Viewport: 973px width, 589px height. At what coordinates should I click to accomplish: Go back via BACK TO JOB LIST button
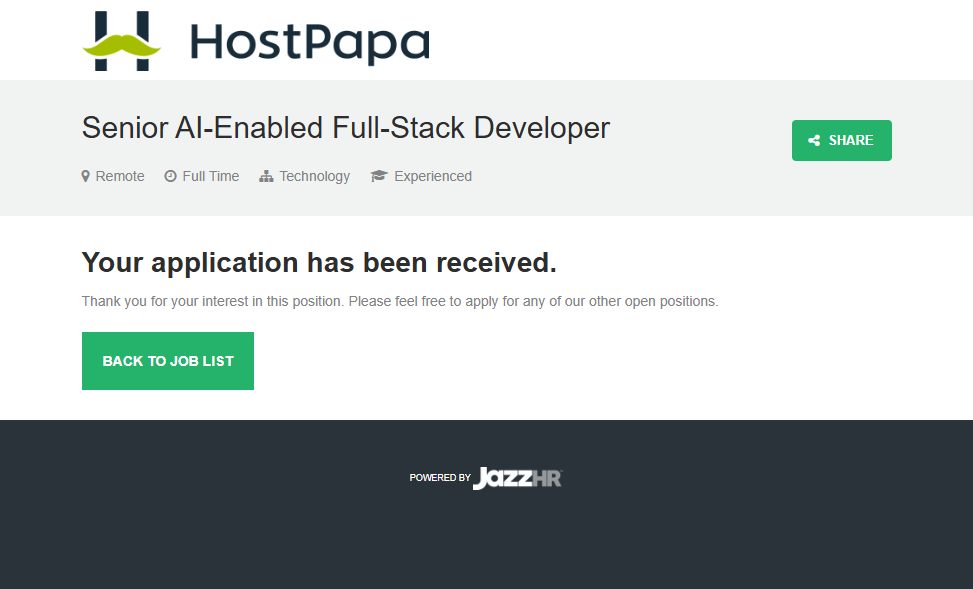[x=168, y=361]
